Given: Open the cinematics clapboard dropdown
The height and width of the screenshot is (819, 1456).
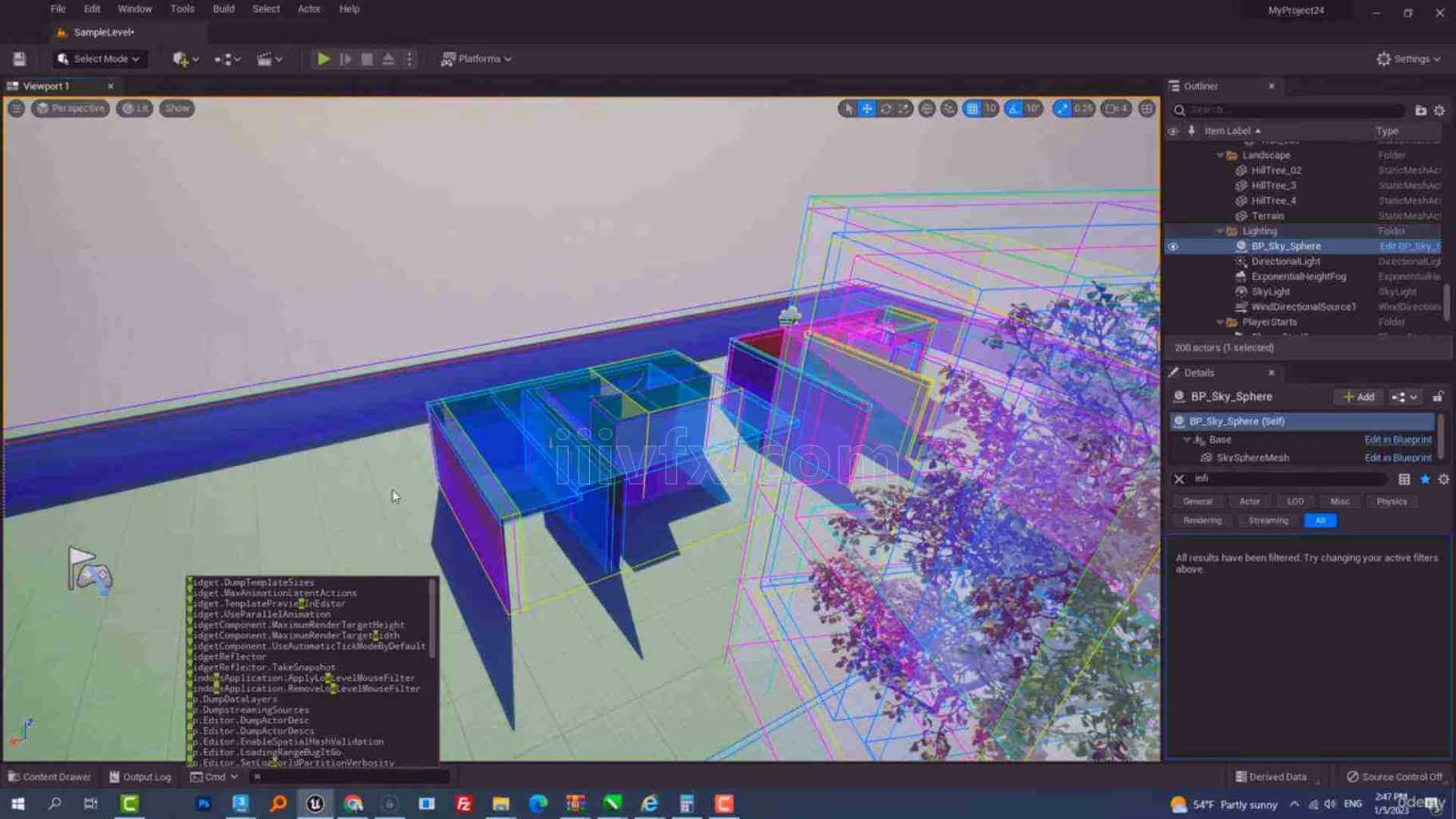Looking at the screenshot, I should coord(269,59).
